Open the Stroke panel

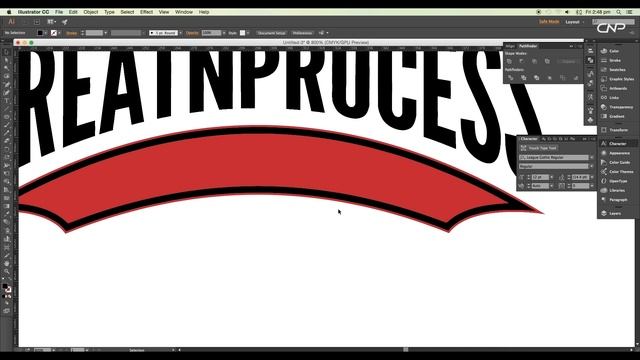coord(616,60)
